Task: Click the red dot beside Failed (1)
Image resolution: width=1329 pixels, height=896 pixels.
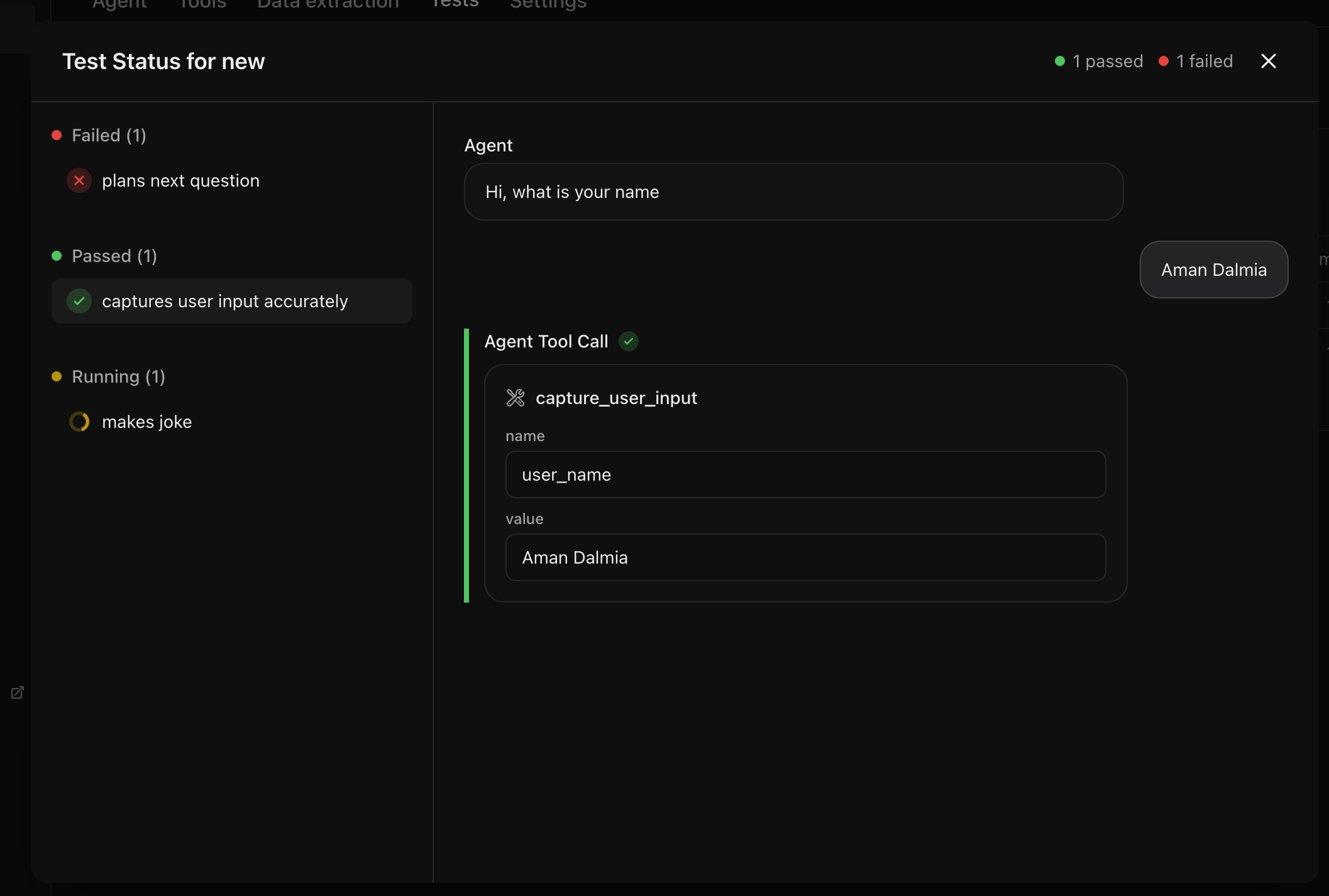Action: point(57,136)
